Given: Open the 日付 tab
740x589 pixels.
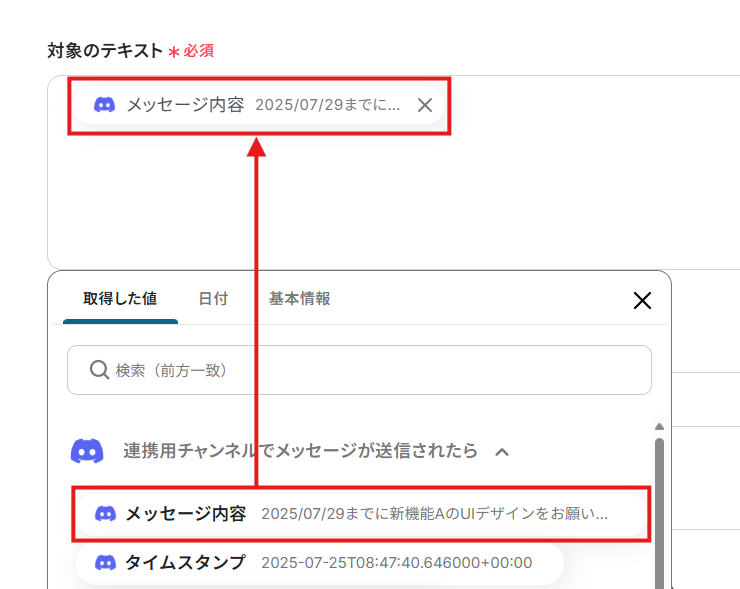Looking at the screenshot, I should tap(213, 299).
